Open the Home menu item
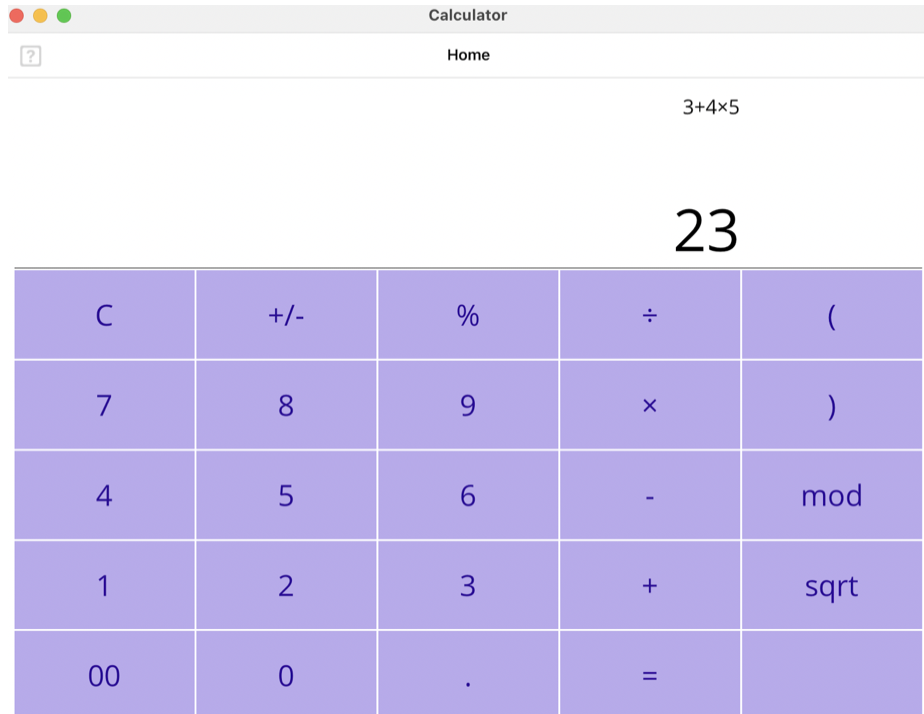The height and width of the screenshot is (714, 924). point(468,55)
